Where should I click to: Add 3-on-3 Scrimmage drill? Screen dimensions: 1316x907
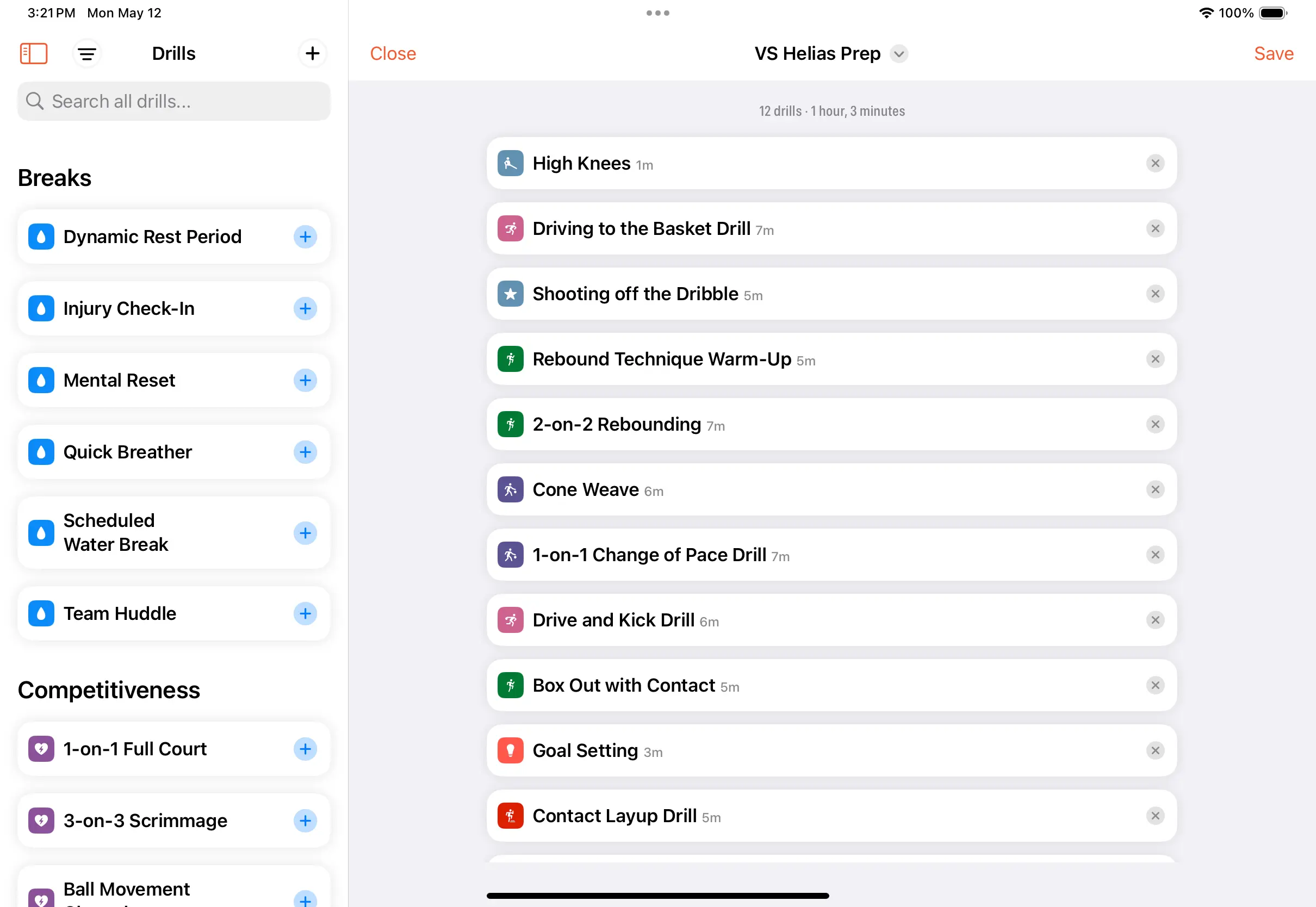[x=305, y=821]
